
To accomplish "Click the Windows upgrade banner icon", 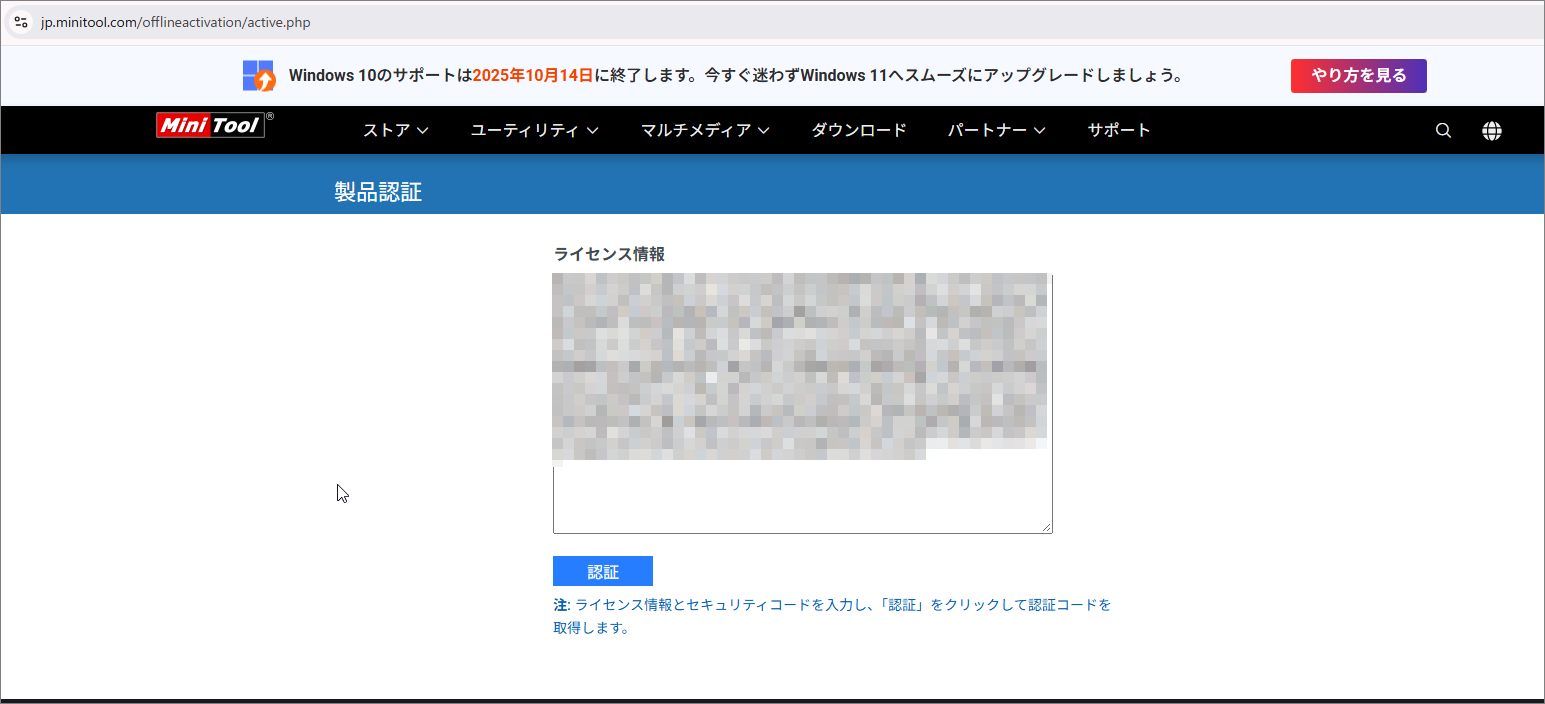I will [x=259, y=76].
